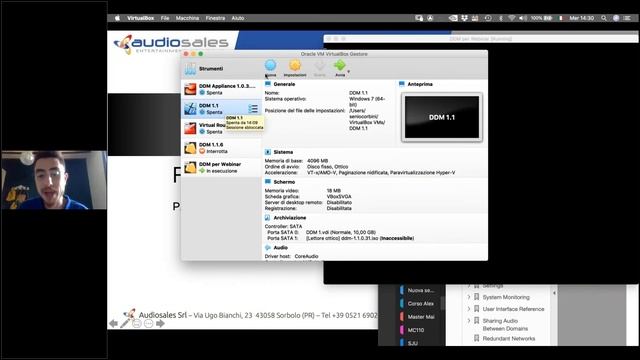Open the Notification Center list icon
Image resolution: width=640 pixels, height=360 pixels.
[627, 18]
